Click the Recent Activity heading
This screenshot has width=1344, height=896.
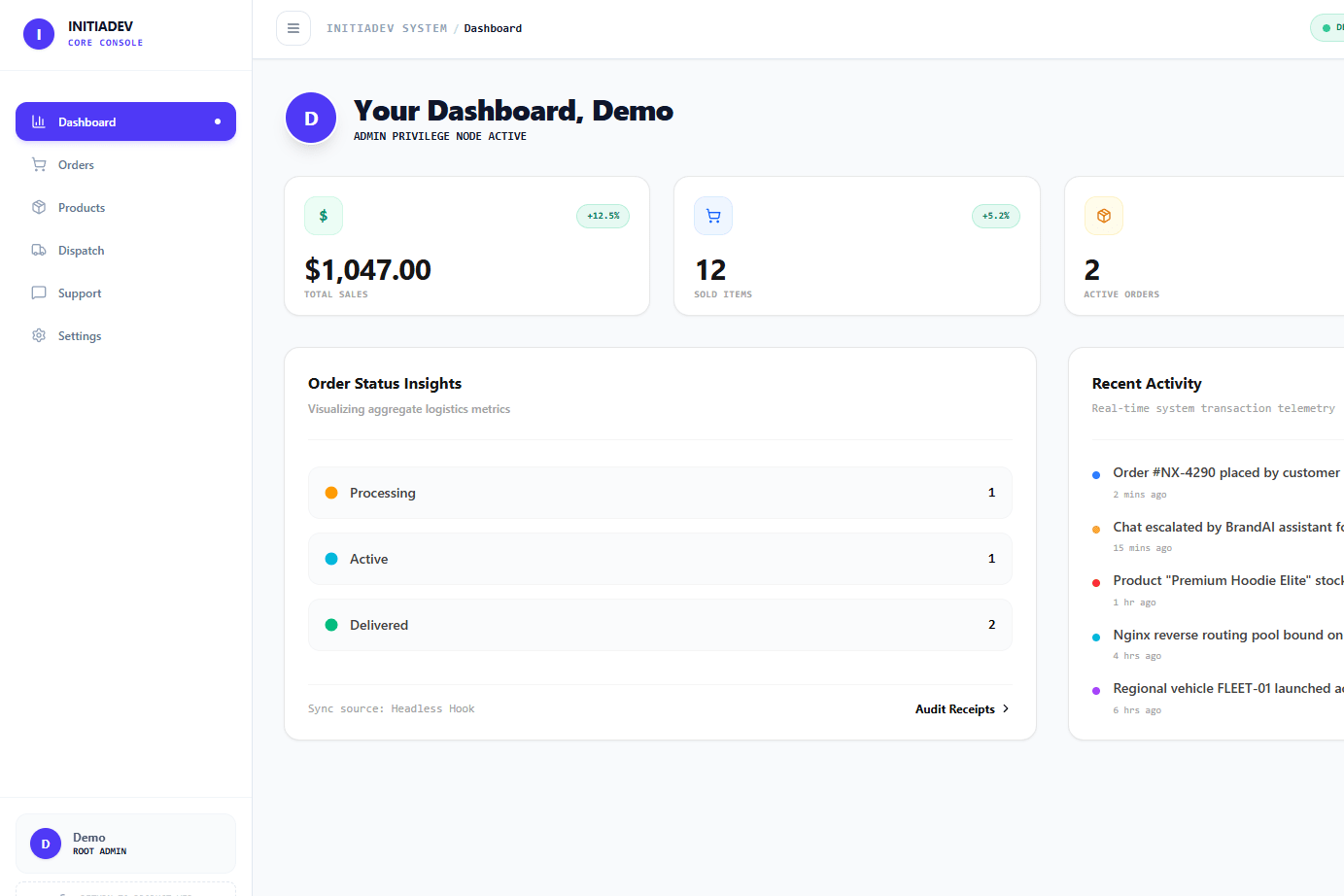click(1147, 384)
